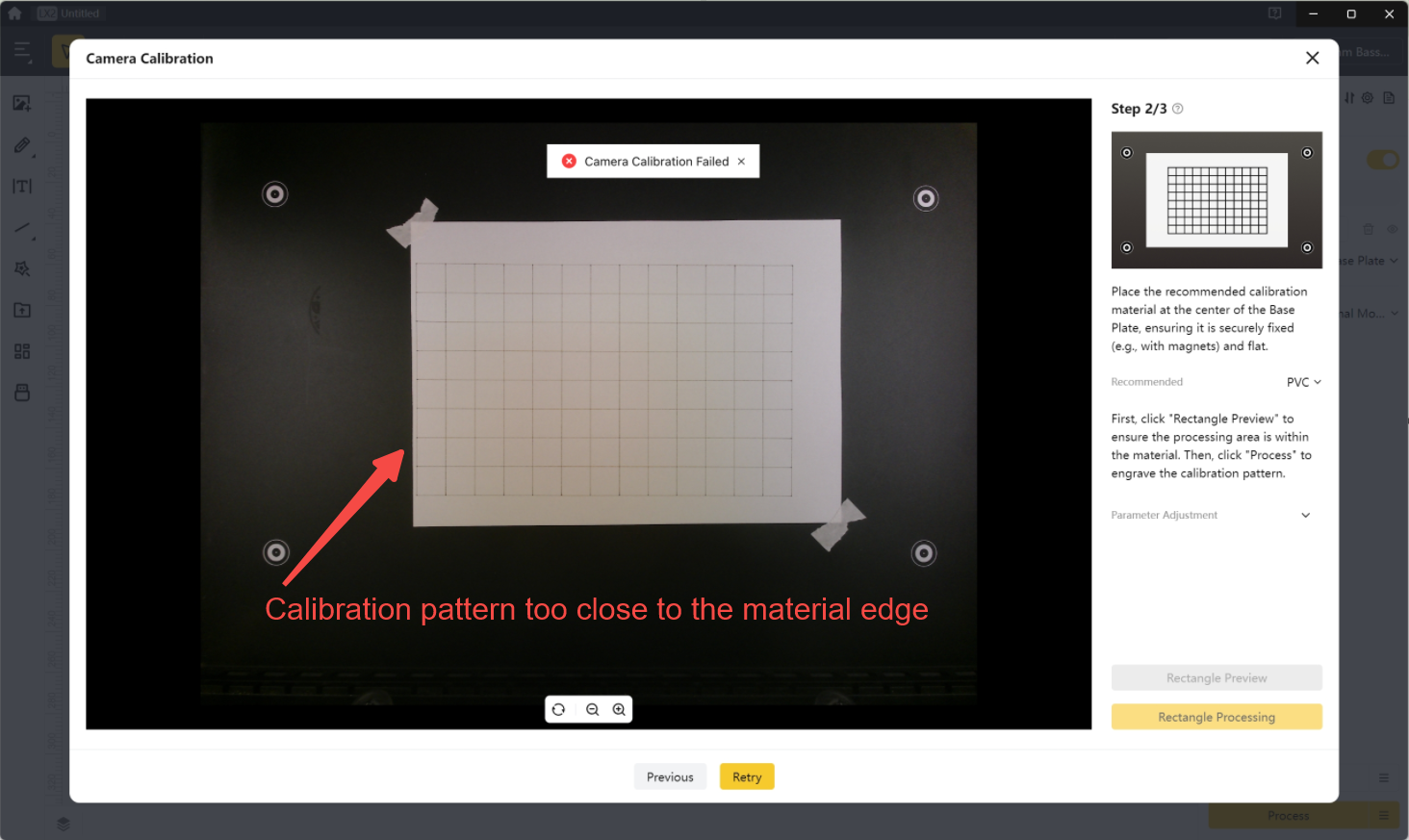Viewport: 1409px width, 840px height.
Task: Dismiss the Camera Calibration Failed notification
Action: [x=741, y=162]
